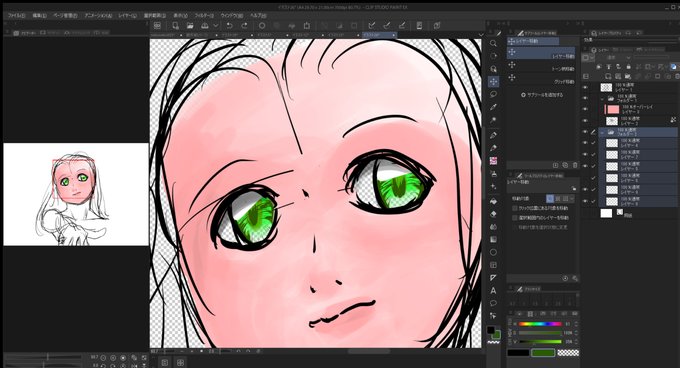Select the green sub color swatch at bottom
Screen dimensions: 680x368
click(543, 353)
